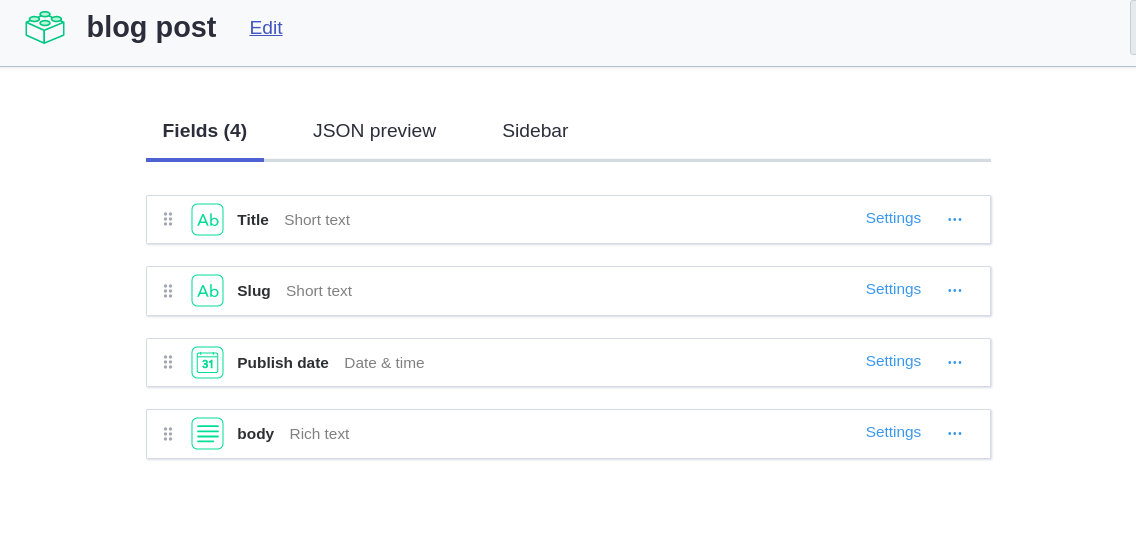Grab the body row drag handle

168,433
